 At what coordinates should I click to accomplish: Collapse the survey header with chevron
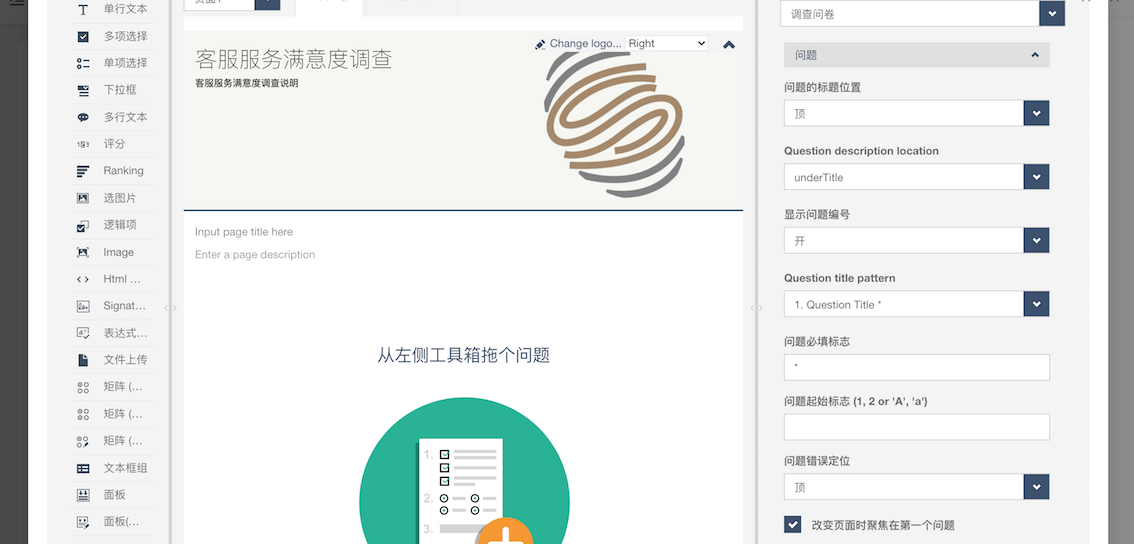728,44
